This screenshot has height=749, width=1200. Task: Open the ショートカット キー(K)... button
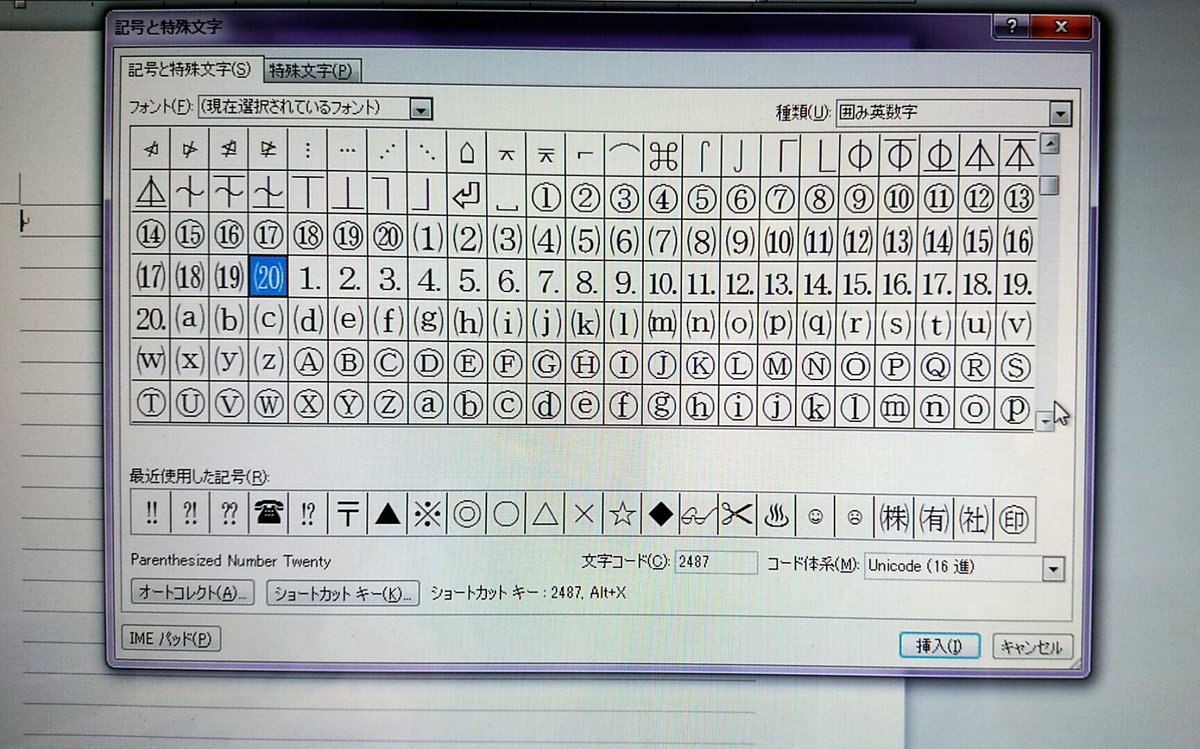point(343,594)
